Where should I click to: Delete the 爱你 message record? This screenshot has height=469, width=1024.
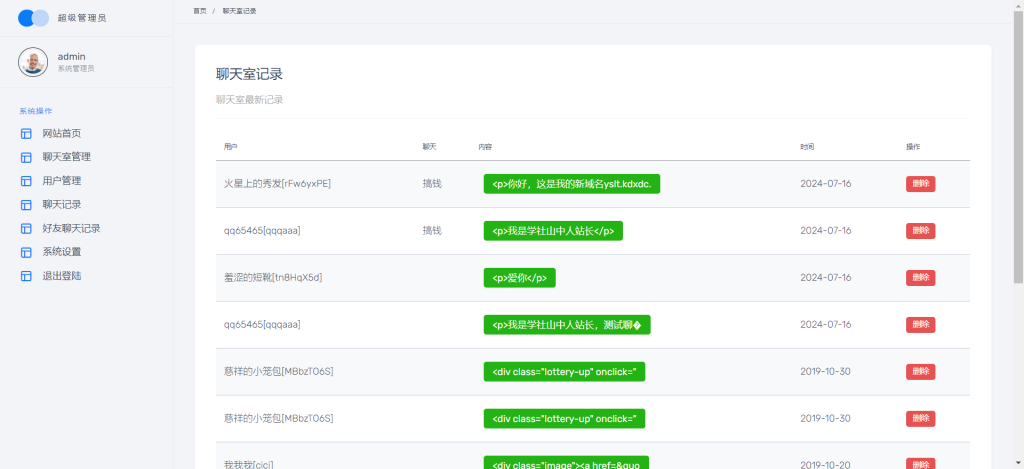[920, 278]
